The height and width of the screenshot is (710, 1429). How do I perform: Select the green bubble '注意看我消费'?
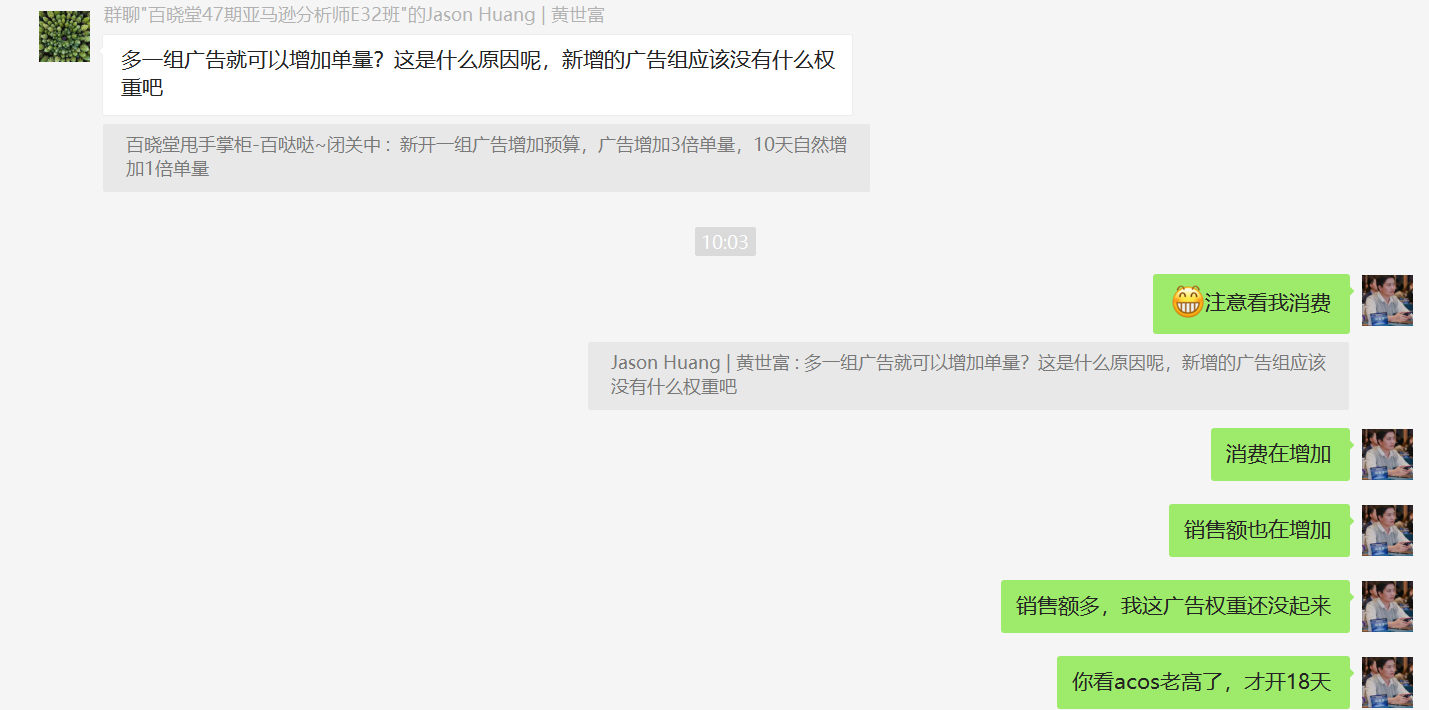point(1251,303)
